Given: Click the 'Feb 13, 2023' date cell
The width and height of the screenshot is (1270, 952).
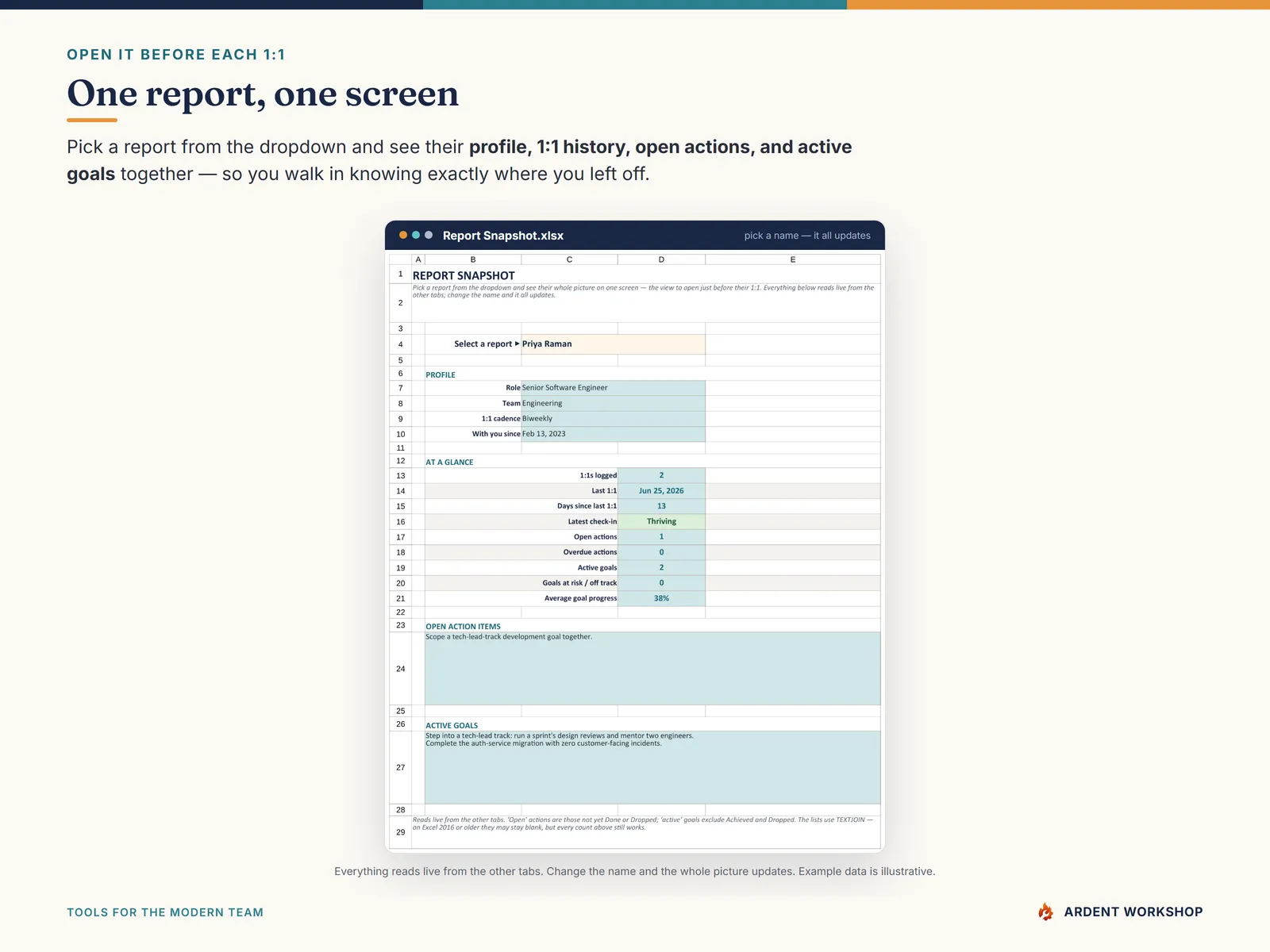Looking at the screenshot, I should [x=613, y=434].
